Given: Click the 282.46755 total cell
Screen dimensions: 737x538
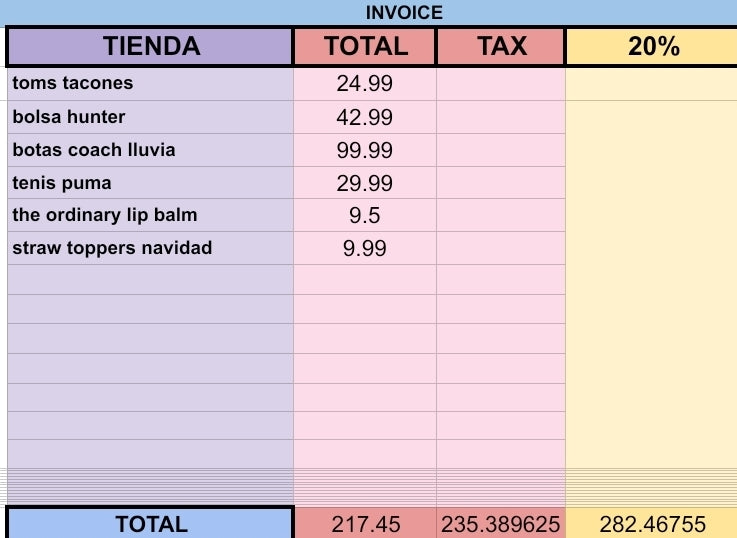Looking at the screenshot, I should click(652, 524).
